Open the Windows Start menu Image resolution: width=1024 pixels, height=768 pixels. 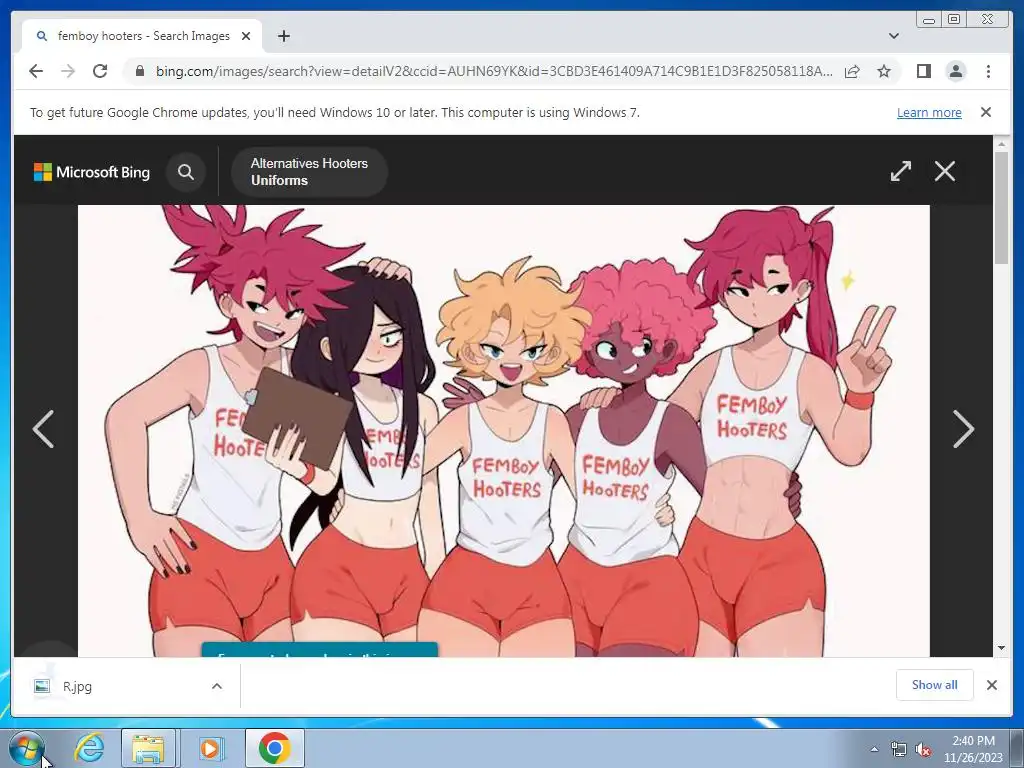tap(27, 748)
